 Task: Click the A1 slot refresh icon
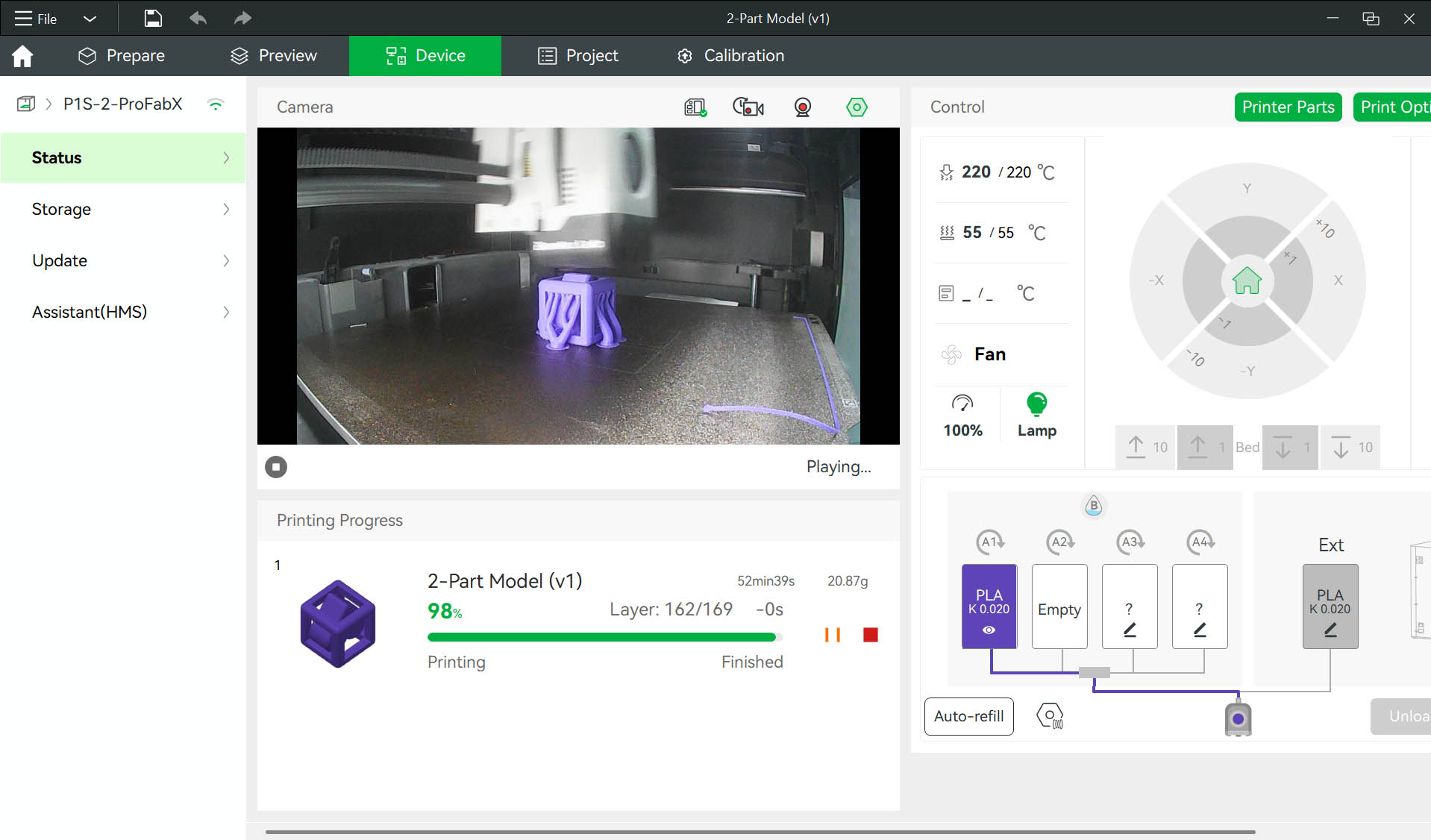[990, 542]
